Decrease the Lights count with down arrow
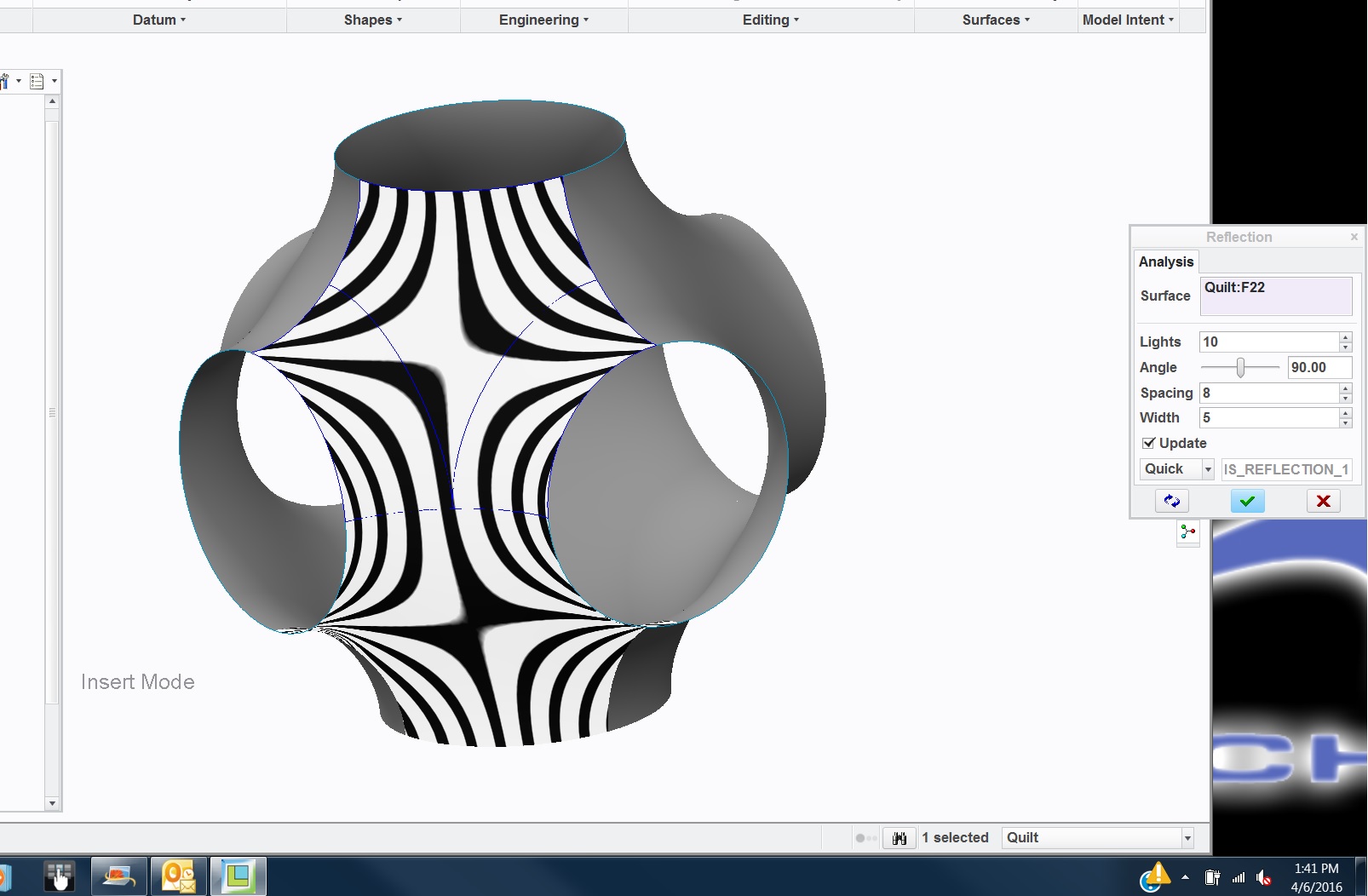Viewport: 1368px width, 896px height. pos(1346,347)
